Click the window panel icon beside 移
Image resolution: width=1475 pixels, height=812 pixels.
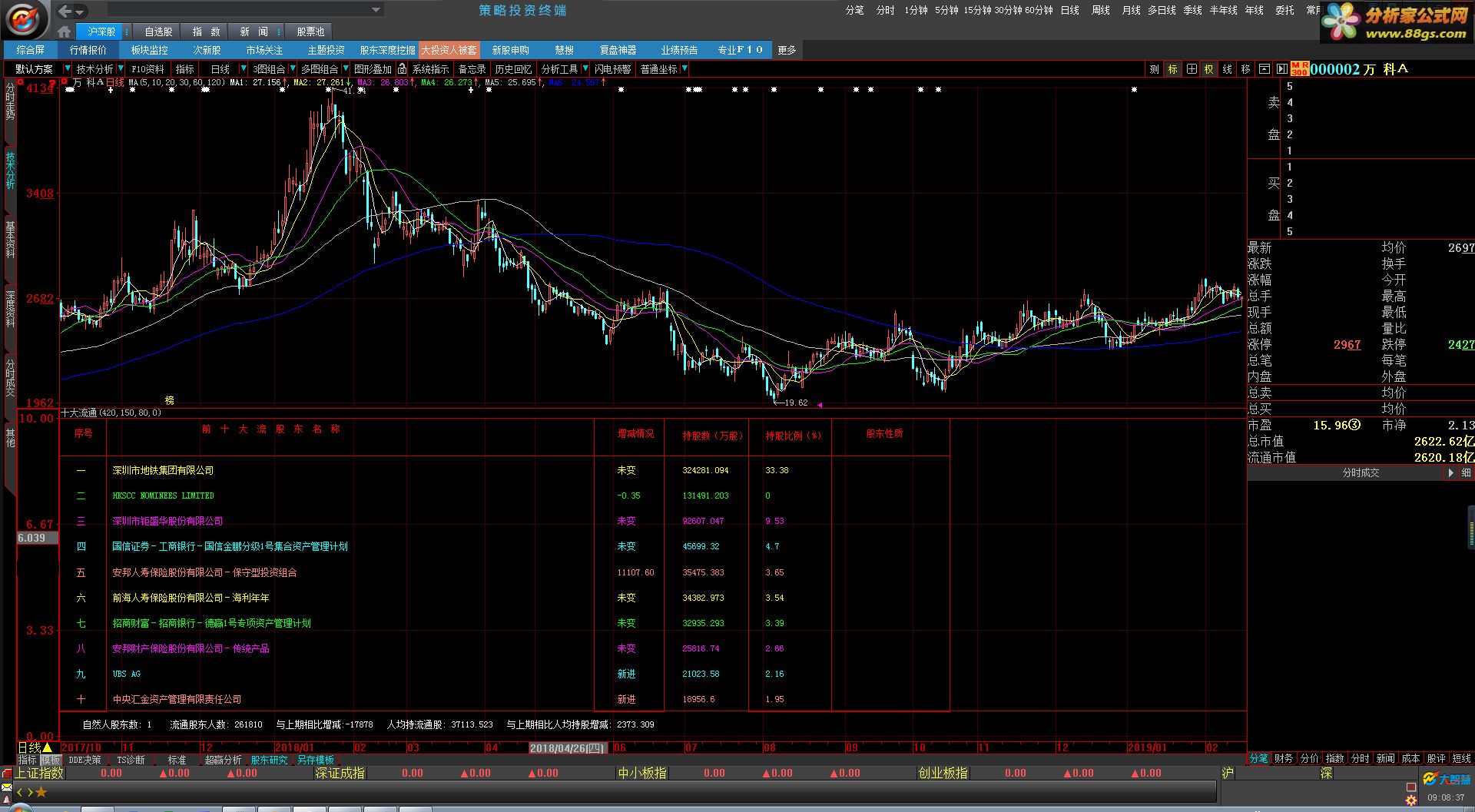(1264, 69)
